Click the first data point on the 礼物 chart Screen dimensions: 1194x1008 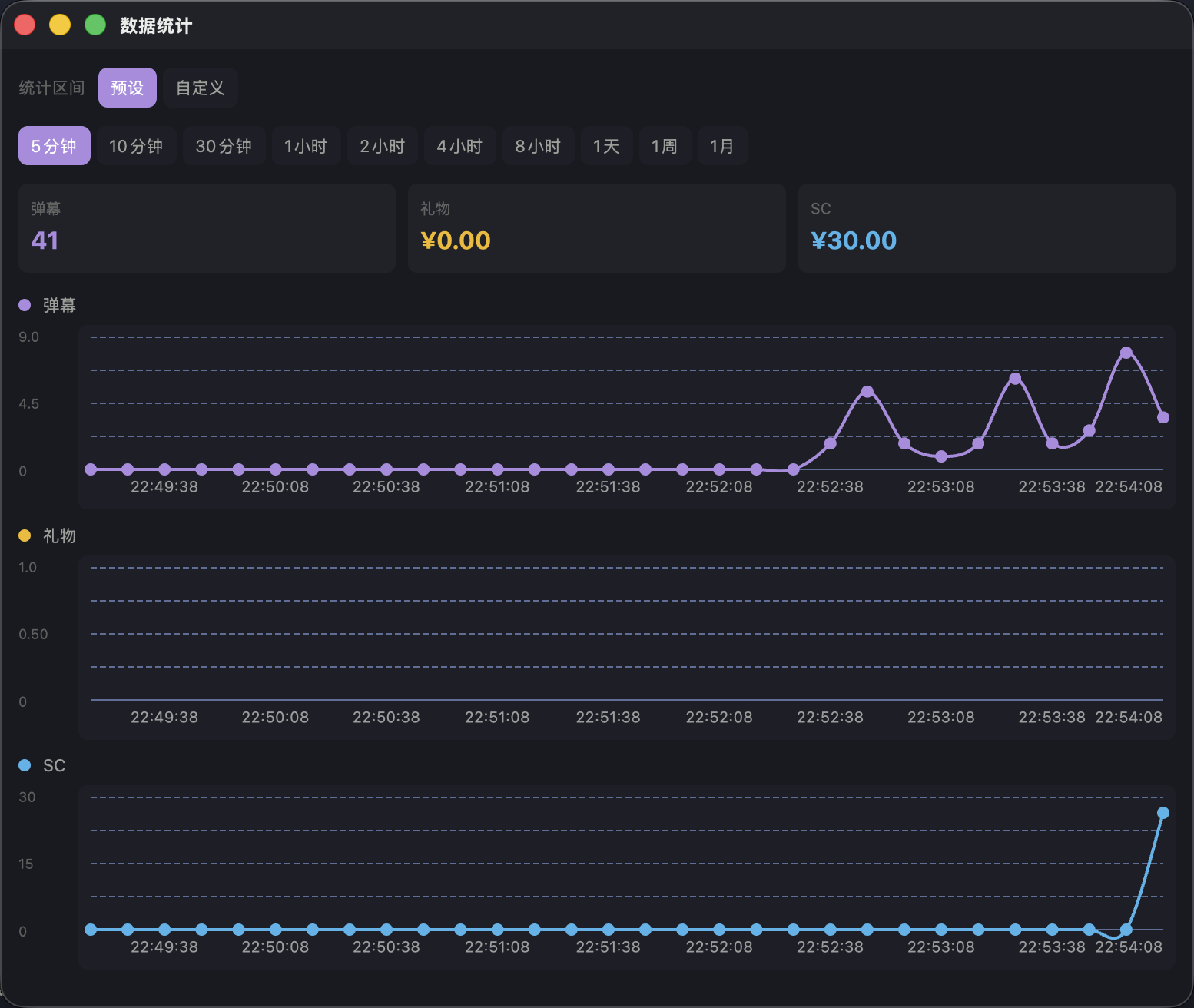(90, 700)
